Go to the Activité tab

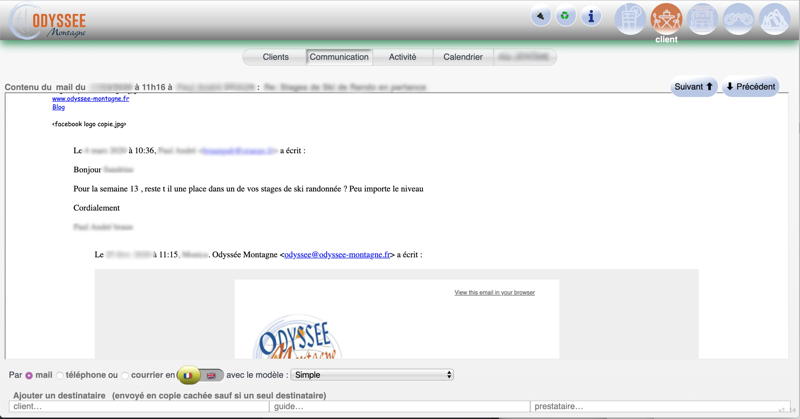[x=402, y=57]
